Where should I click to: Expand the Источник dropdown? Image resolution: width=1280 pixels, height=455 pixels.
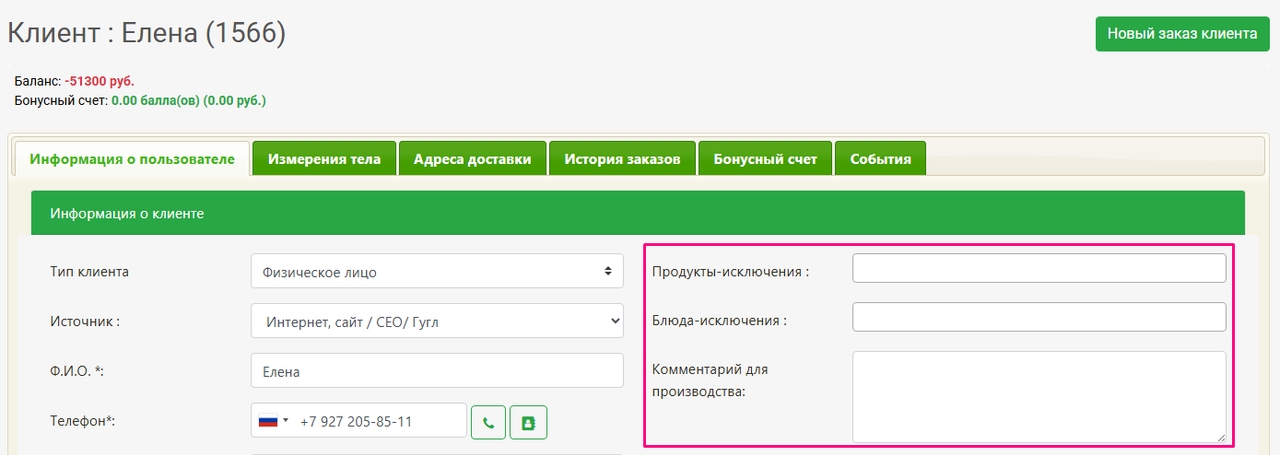436,322
